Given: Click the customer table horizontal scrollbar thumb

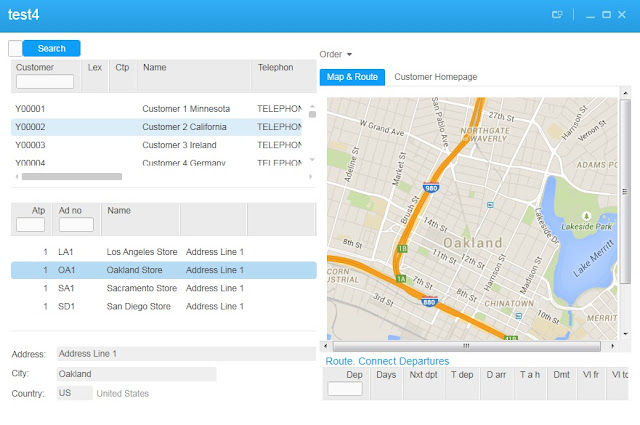Looking at the screenshot, I should click(x=72, y=177).
